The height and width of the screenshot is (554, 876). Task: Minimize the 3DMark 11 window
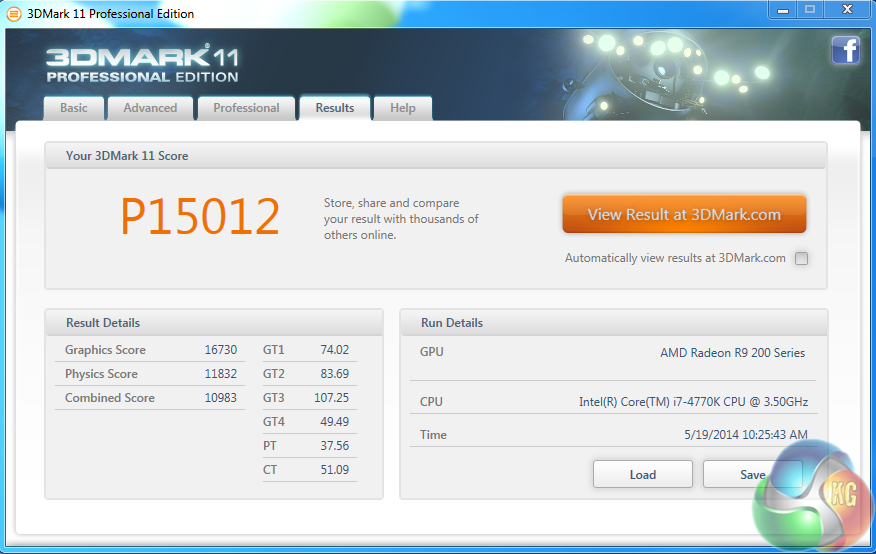(x=782, y=10)
